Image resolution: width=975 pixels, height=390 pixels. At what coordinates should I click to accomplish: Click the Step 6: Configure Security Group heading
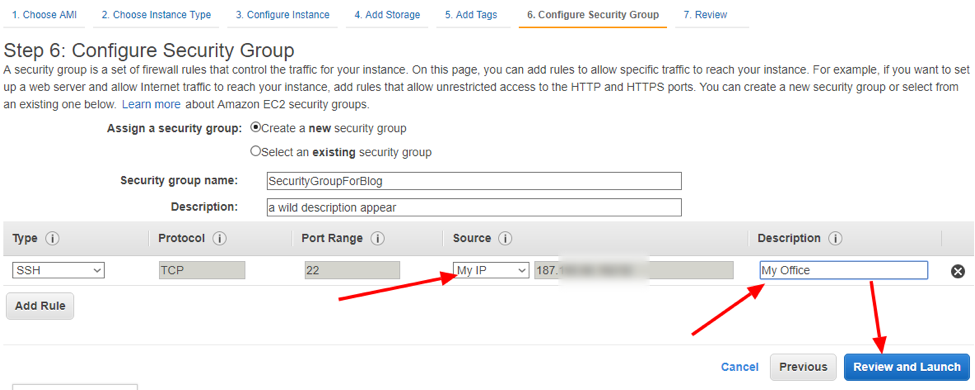149,50
